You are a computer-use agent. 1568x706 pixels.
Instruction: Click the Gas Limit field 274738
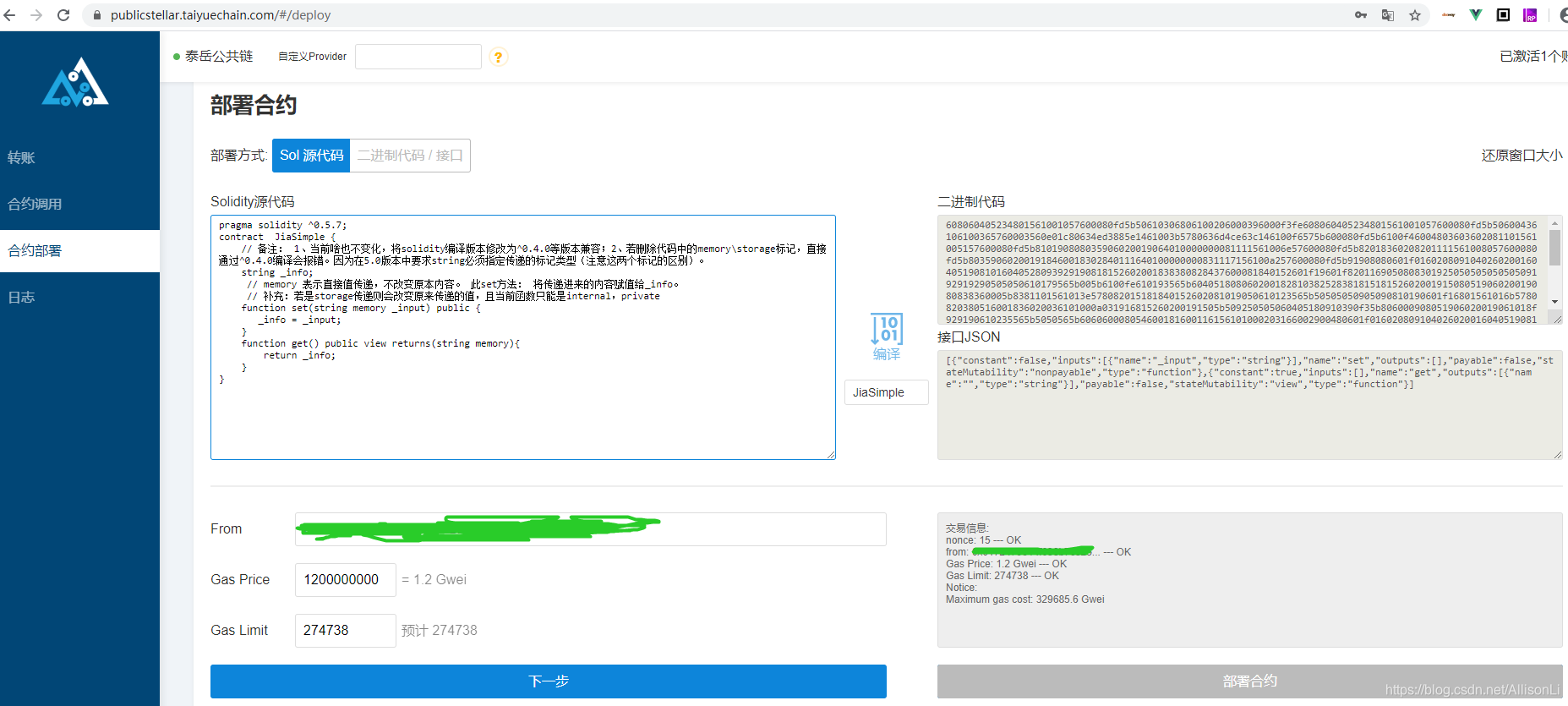[x=346, y=631]
